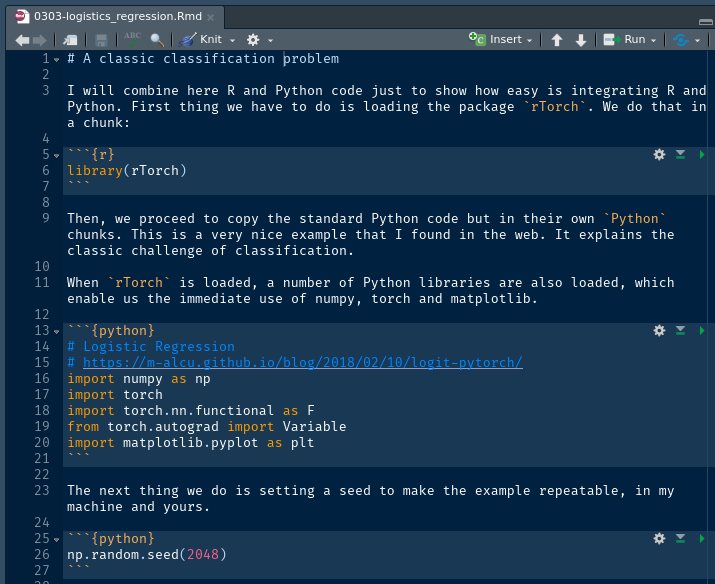Click the spell check ABC icon
The image size is (715, 584).
[x=132, y=39]
